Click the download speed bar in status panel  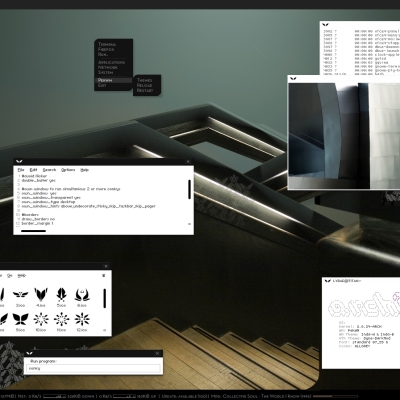tap(55, 396)
